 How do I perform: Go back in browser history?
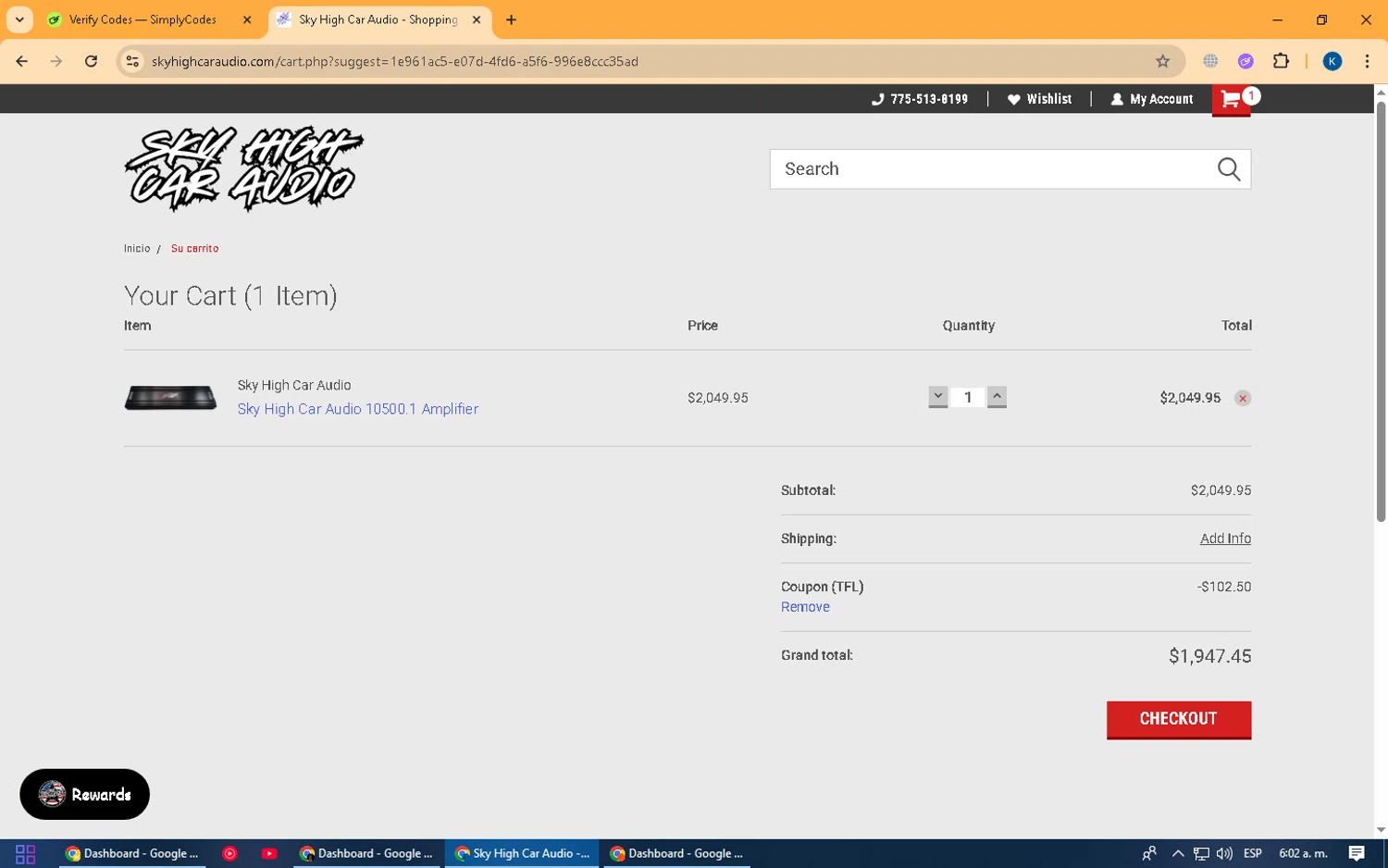22,61
